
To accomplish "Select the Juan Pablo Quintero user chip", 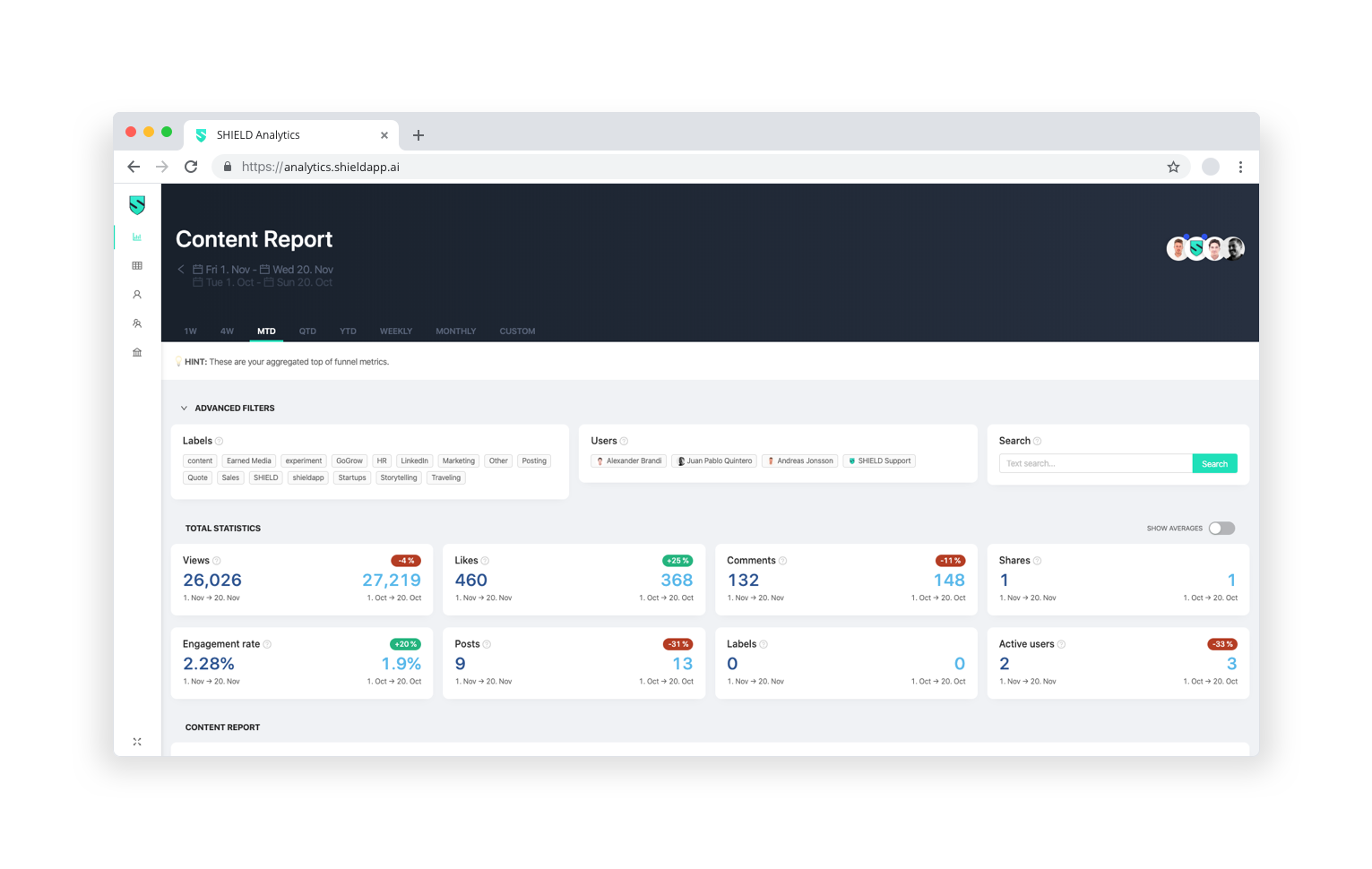I will 714,461.
